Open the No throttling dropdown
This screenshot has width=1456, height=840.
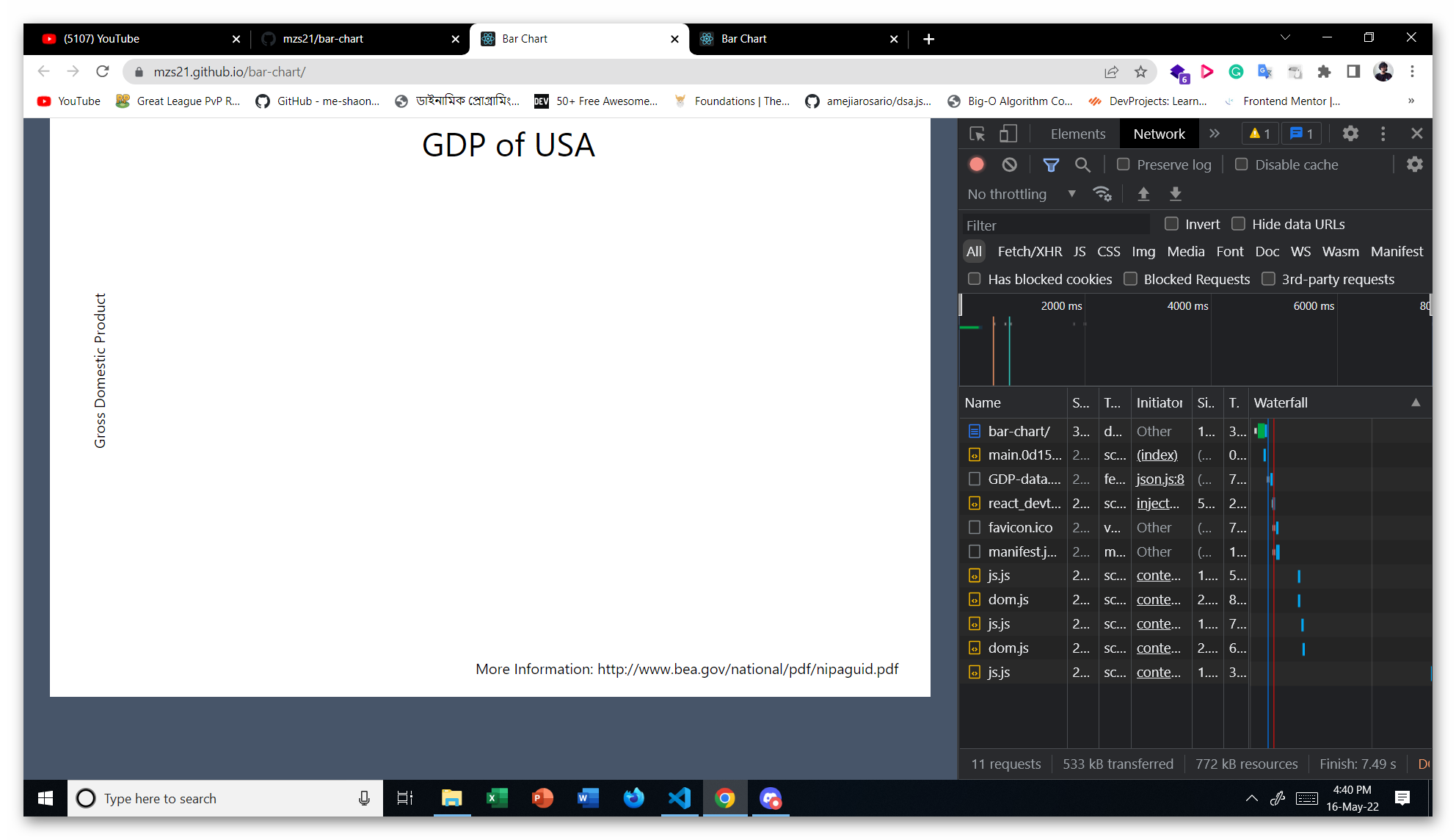pyautogui.click(x=1021, y=193)
